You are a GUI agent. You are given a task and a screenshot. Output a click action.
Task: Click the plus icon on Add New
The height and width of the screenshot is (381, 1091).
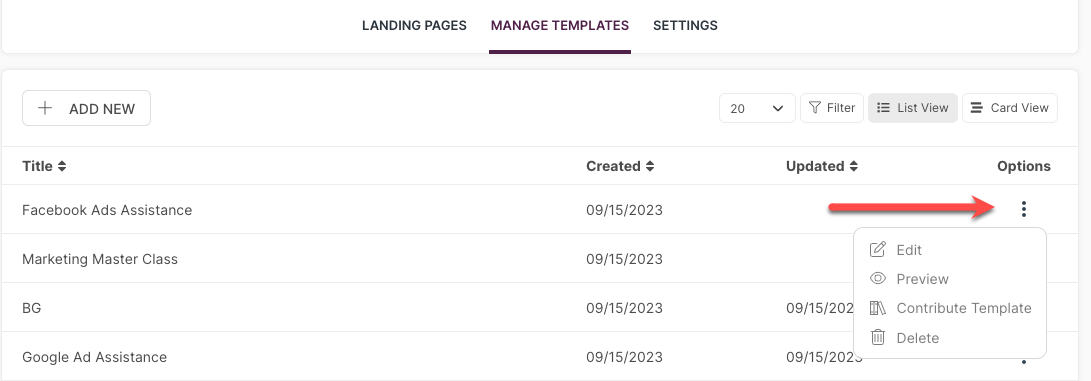tap(45, 108)
